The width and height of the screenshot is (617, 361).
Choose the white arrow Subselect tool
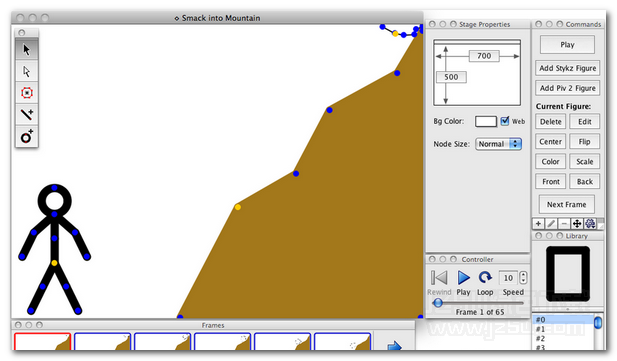click(x=27, y=71)
